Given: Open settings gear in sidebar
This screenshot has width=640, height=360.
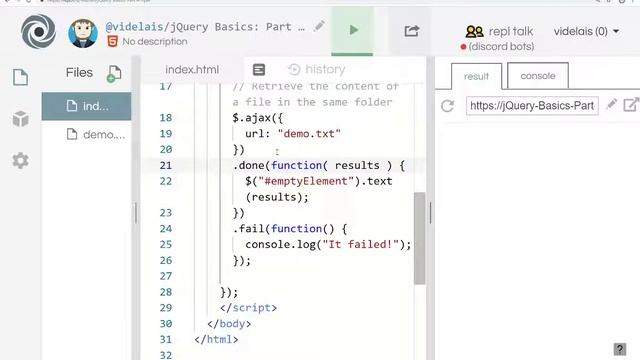Looking at the screenshot, I should pos(20,160).
